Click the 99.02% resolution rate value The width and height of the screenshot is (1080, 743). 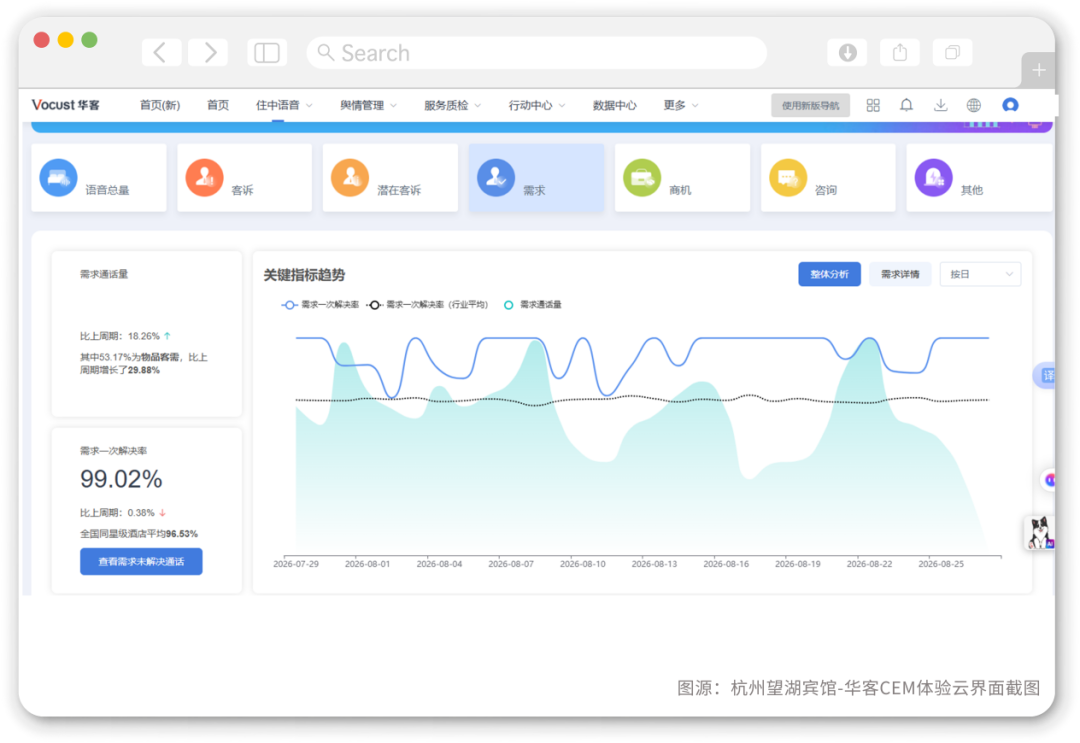click(x=121, y=479)
